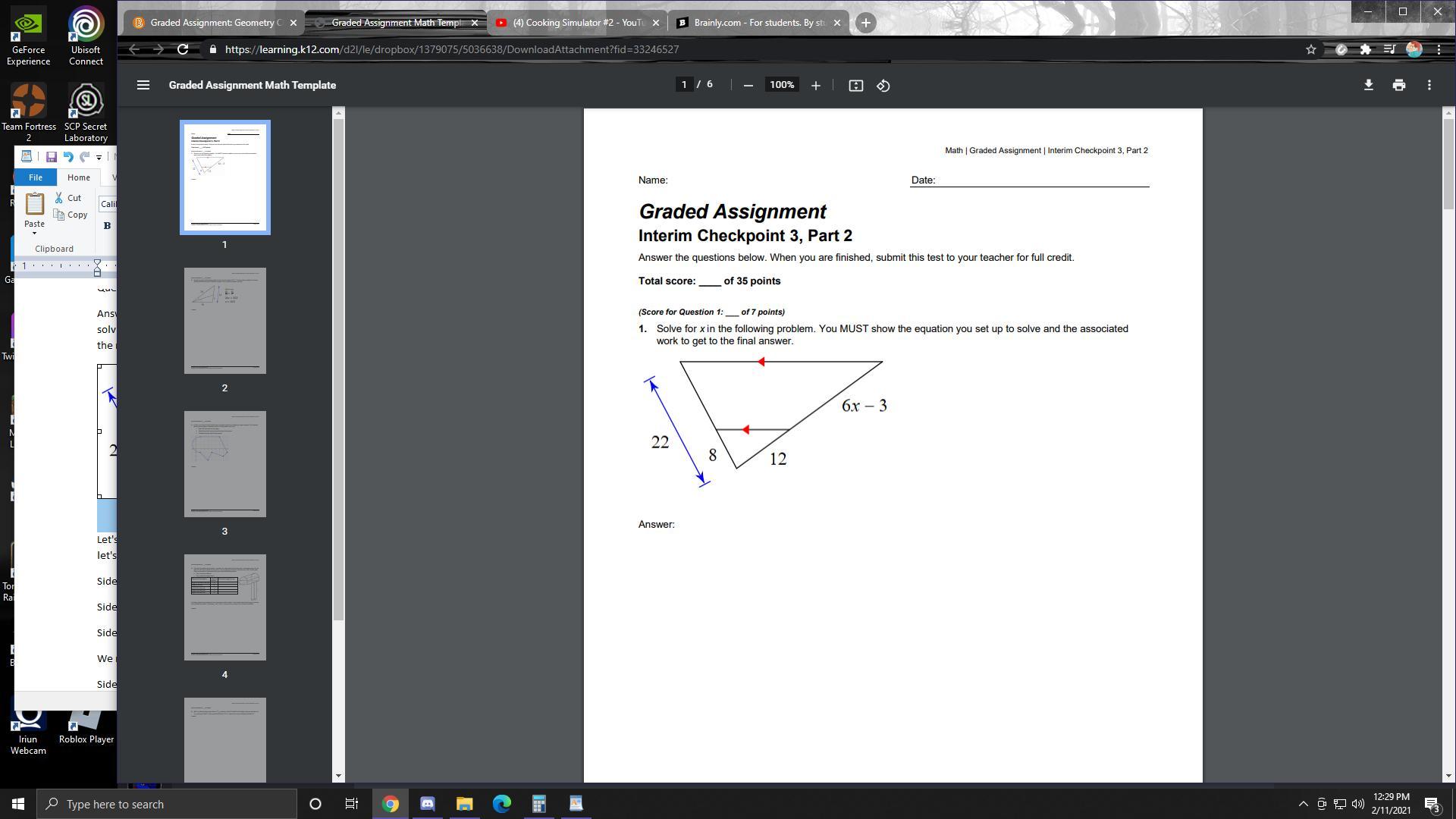Rotate the PDF counterclockwise
1456x819 pixels.
883,86
